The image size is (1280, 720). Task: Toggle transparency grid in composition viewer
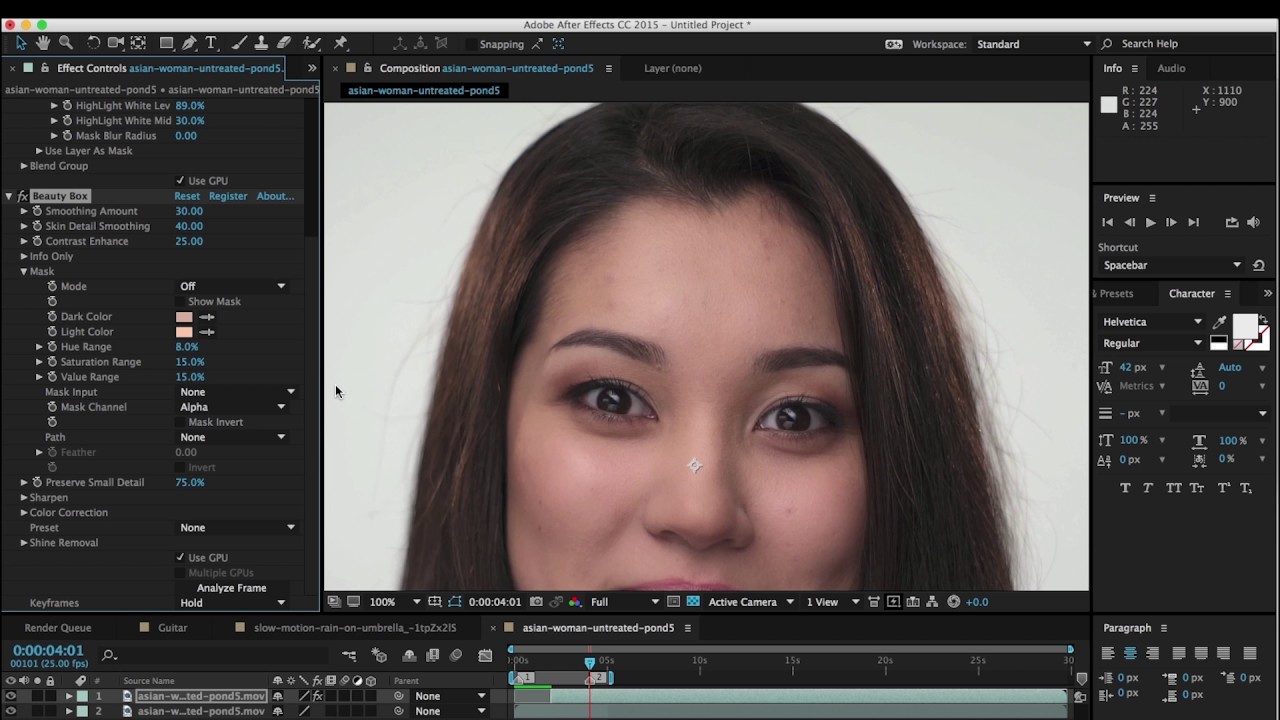(693, 602)
